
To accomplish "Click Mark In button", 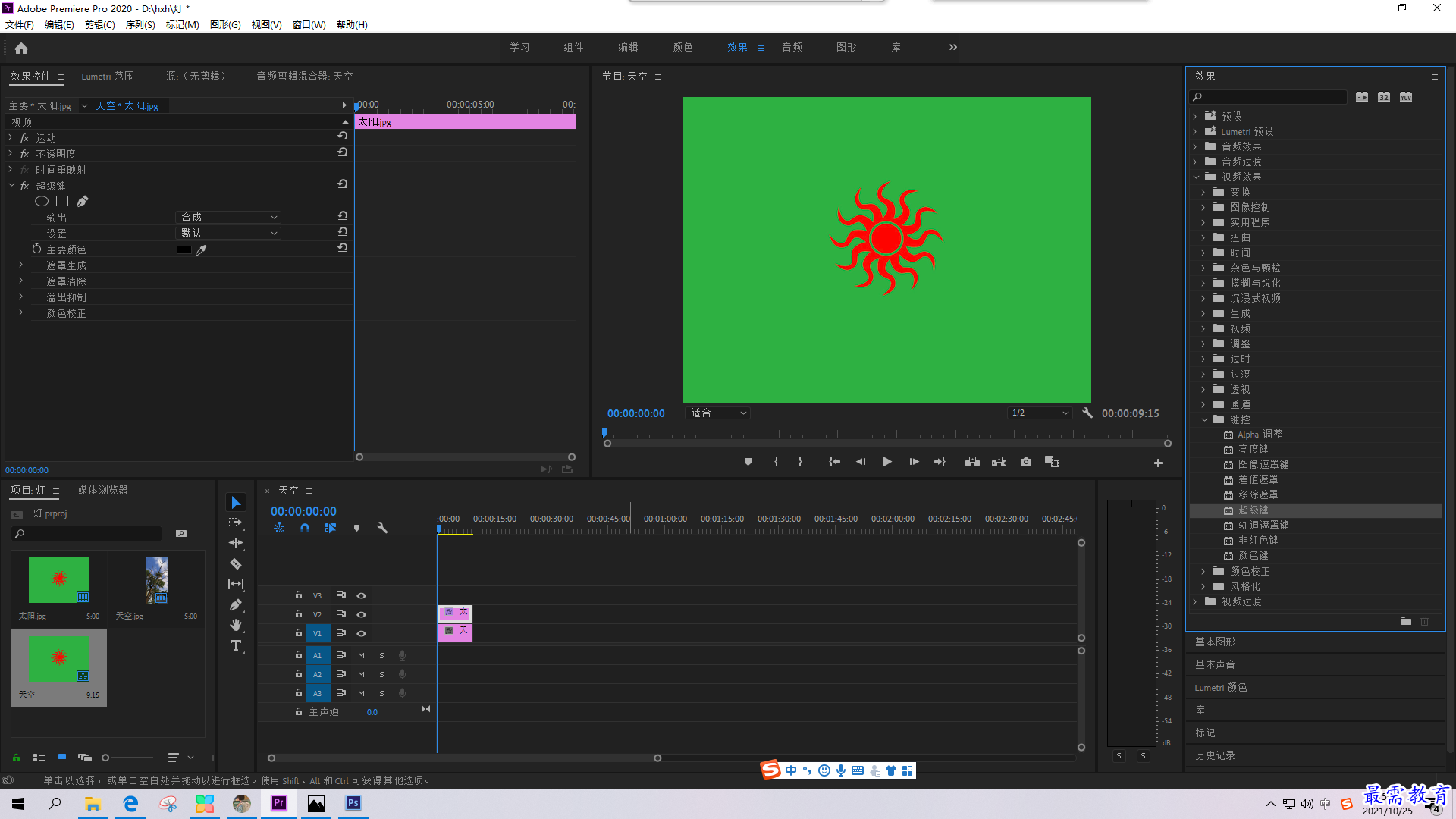I will point(776,462).
